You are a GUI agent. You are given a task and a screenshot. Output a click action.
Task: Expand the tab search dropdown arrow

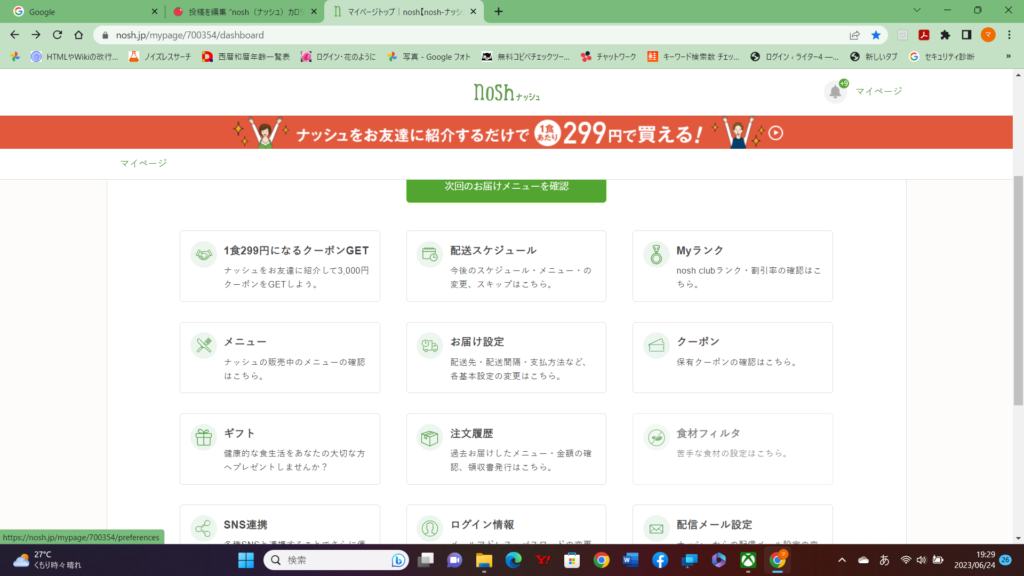917,11
